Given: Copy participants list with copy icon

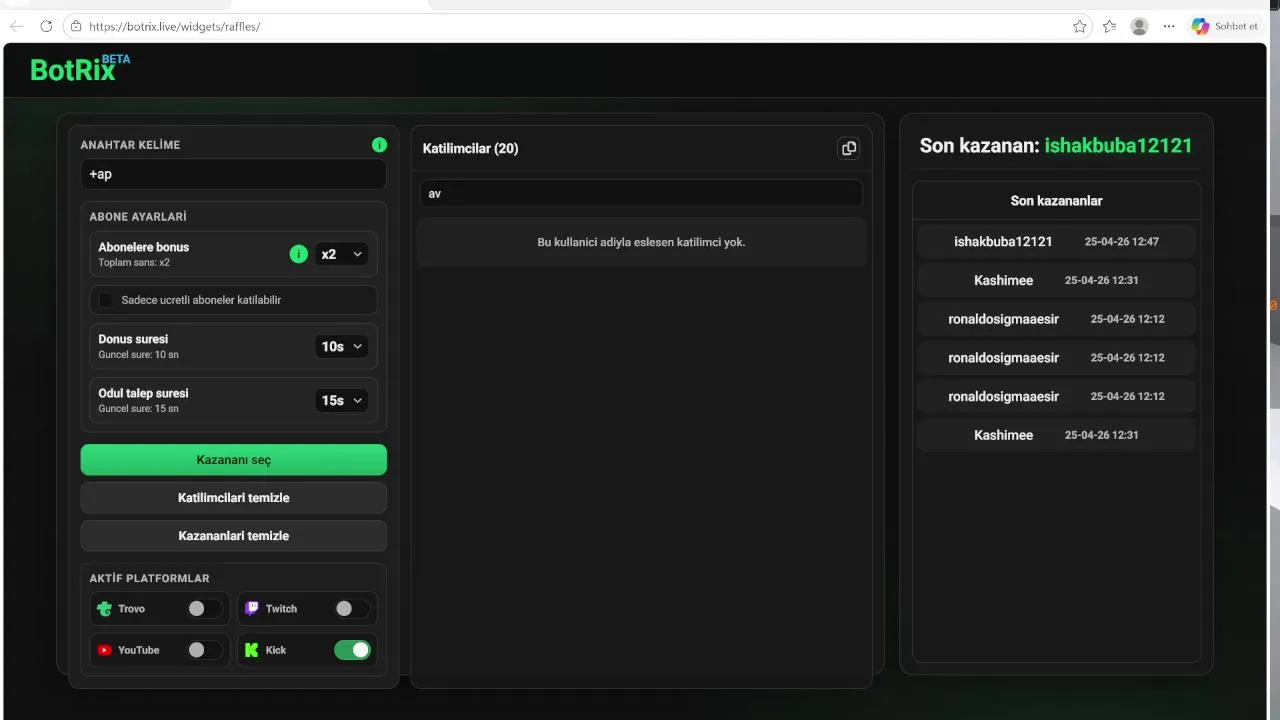Looking at the screenshot, I should click(849, 148).
